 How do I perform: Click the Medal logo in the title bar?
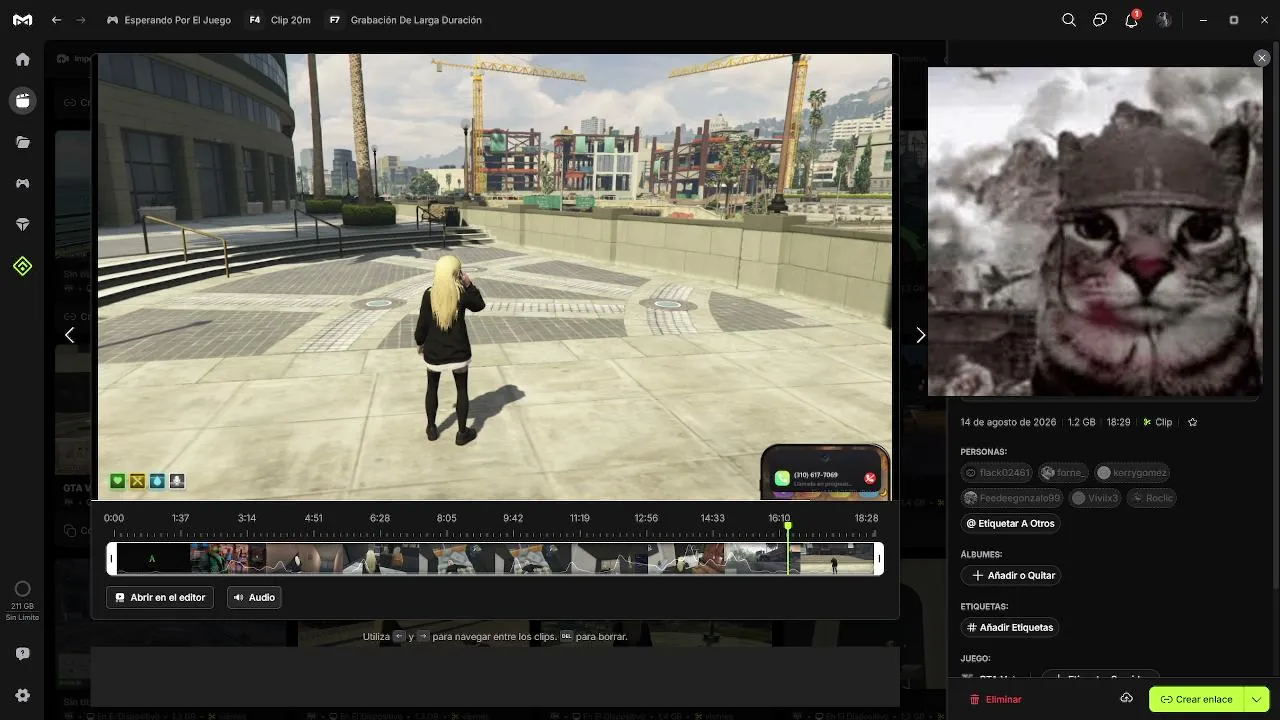tap(22, 20)
